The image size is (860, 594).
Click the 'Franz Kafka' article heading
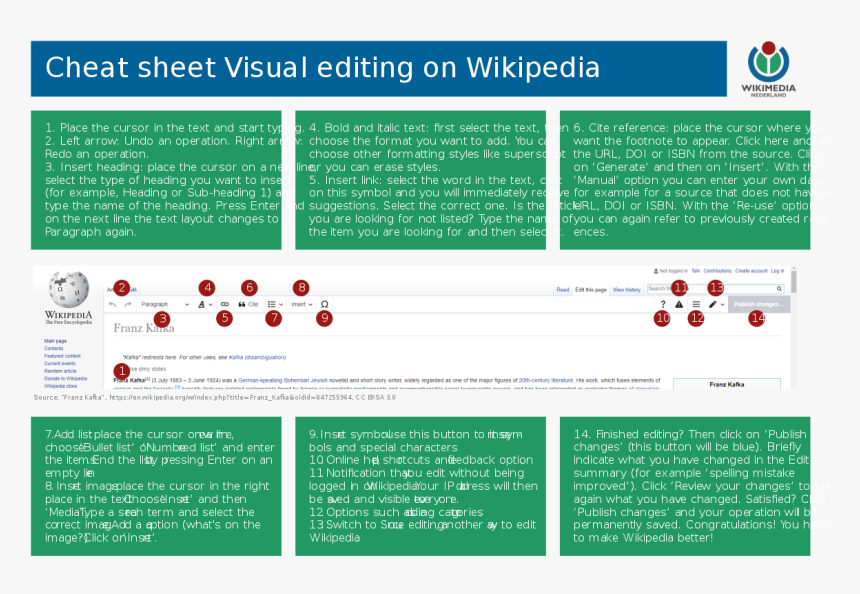pos(144,328)
